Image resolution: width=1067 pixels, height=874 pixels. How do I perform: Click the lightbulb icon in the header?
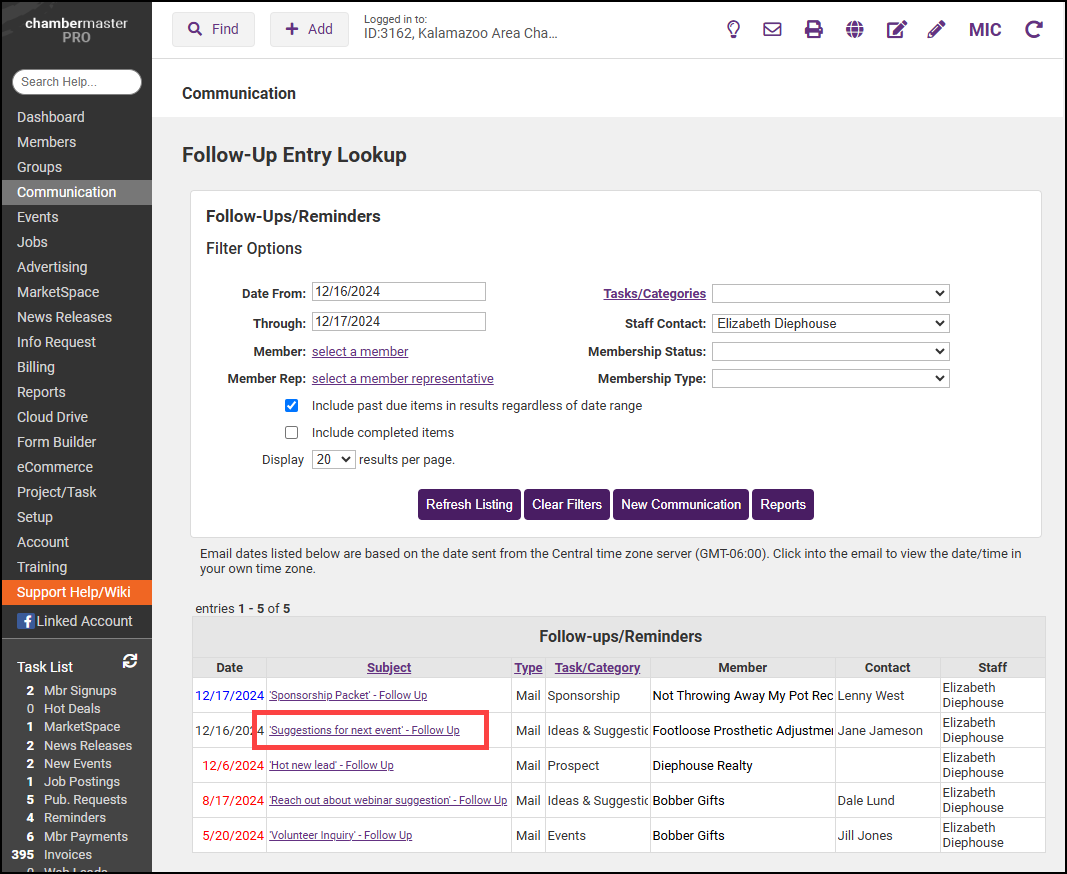point(733,29)
